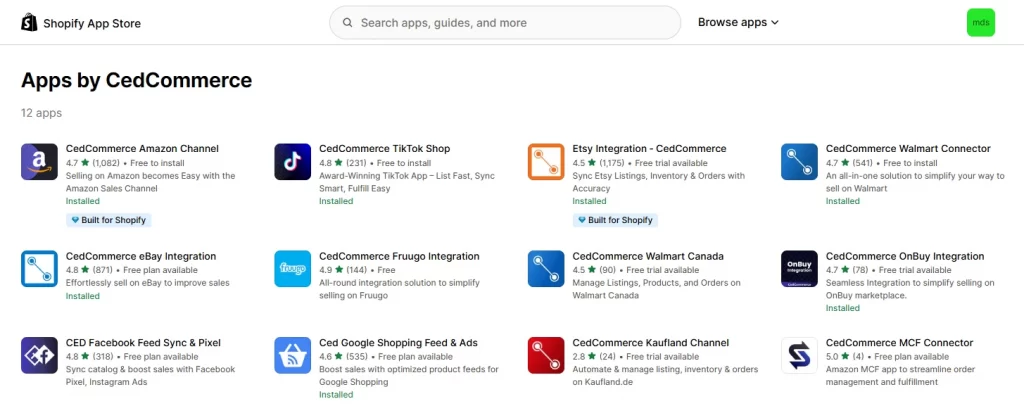Open Etsy Integration - CedCommerce title link
1024x406 pixels.
point(649,149)
